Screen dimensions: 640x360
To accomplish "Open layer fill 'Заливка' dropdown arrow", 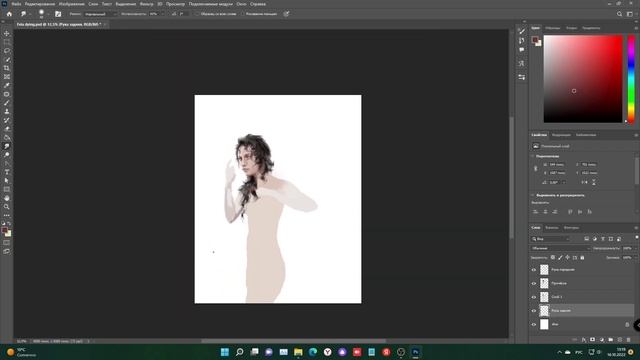I will tap(636, 258).
